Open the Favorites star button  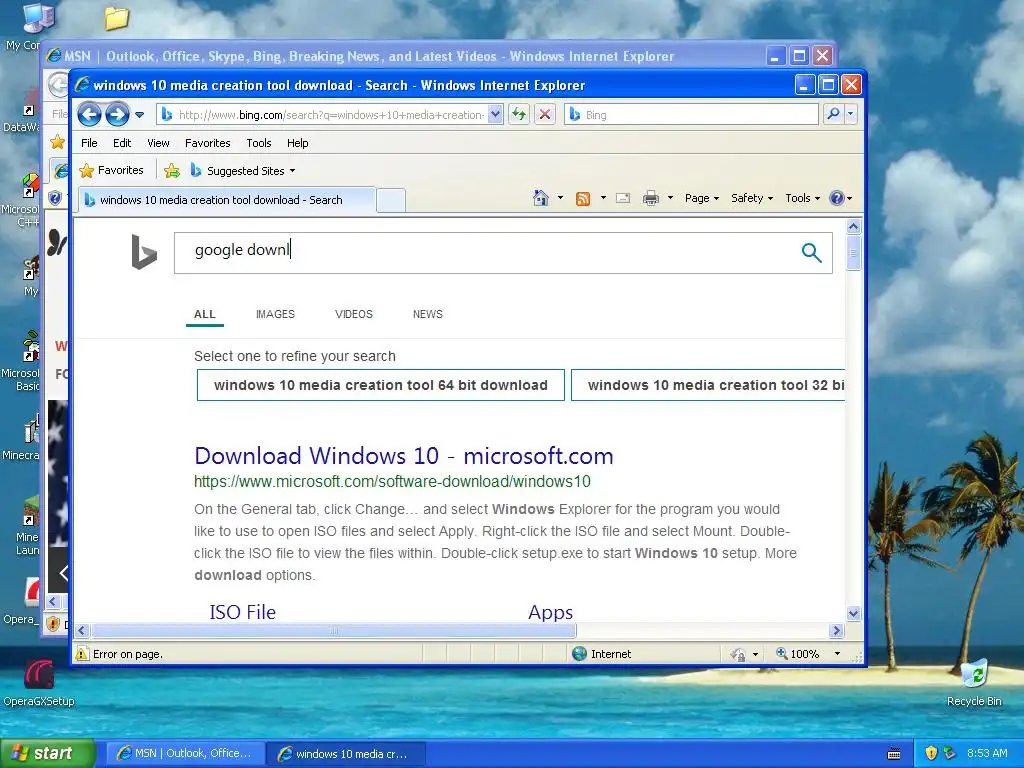click(111, 170)
